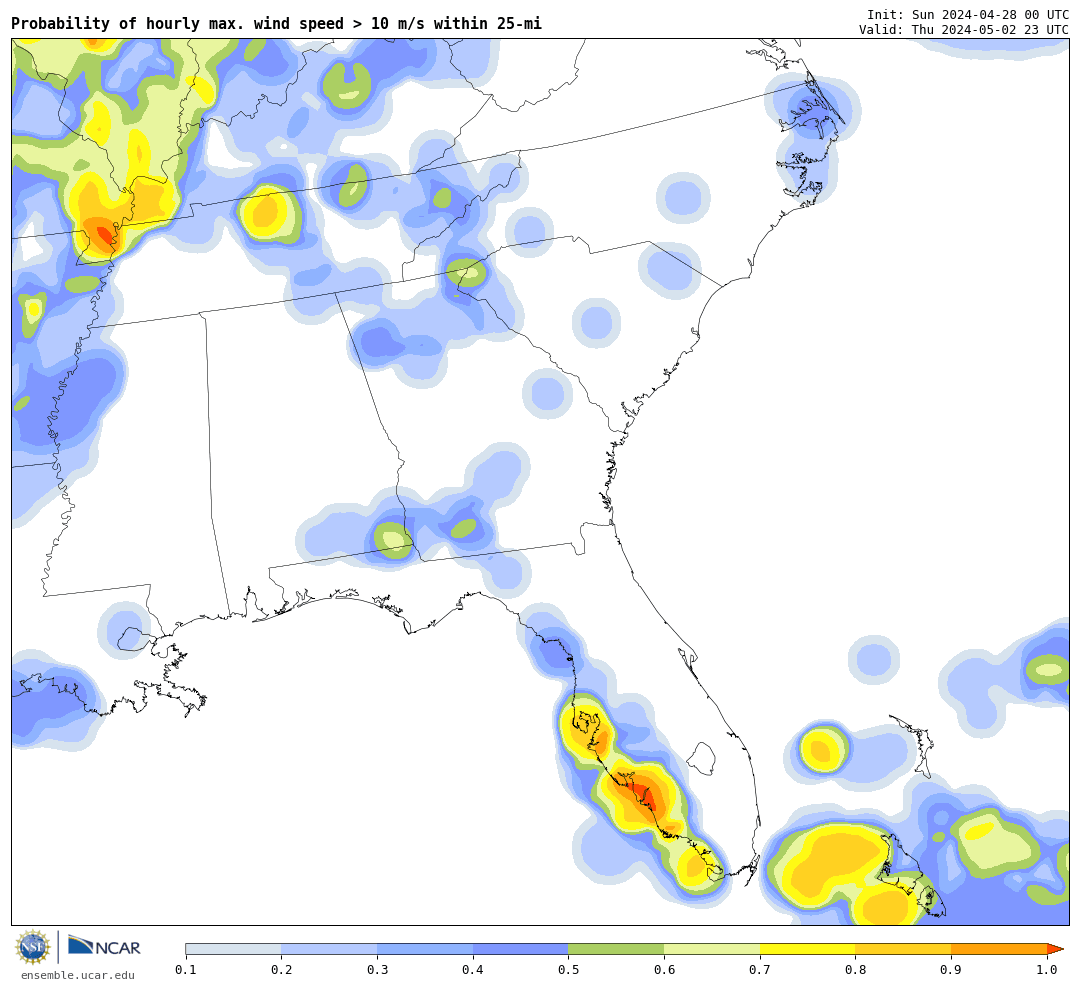Click the Init date text
The height and width of the screenshot is (988, 1080).
968,14
